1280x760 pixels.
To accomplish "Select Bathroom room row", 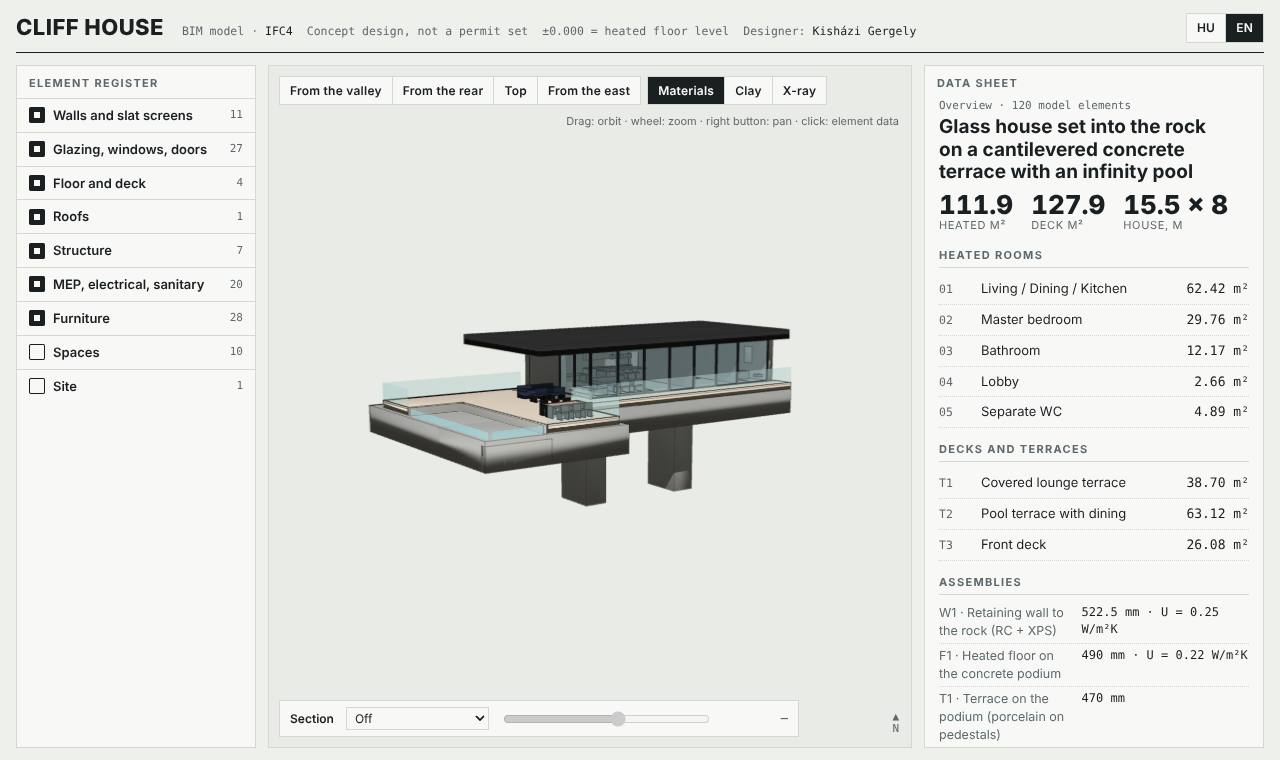I will point(1093,350).
